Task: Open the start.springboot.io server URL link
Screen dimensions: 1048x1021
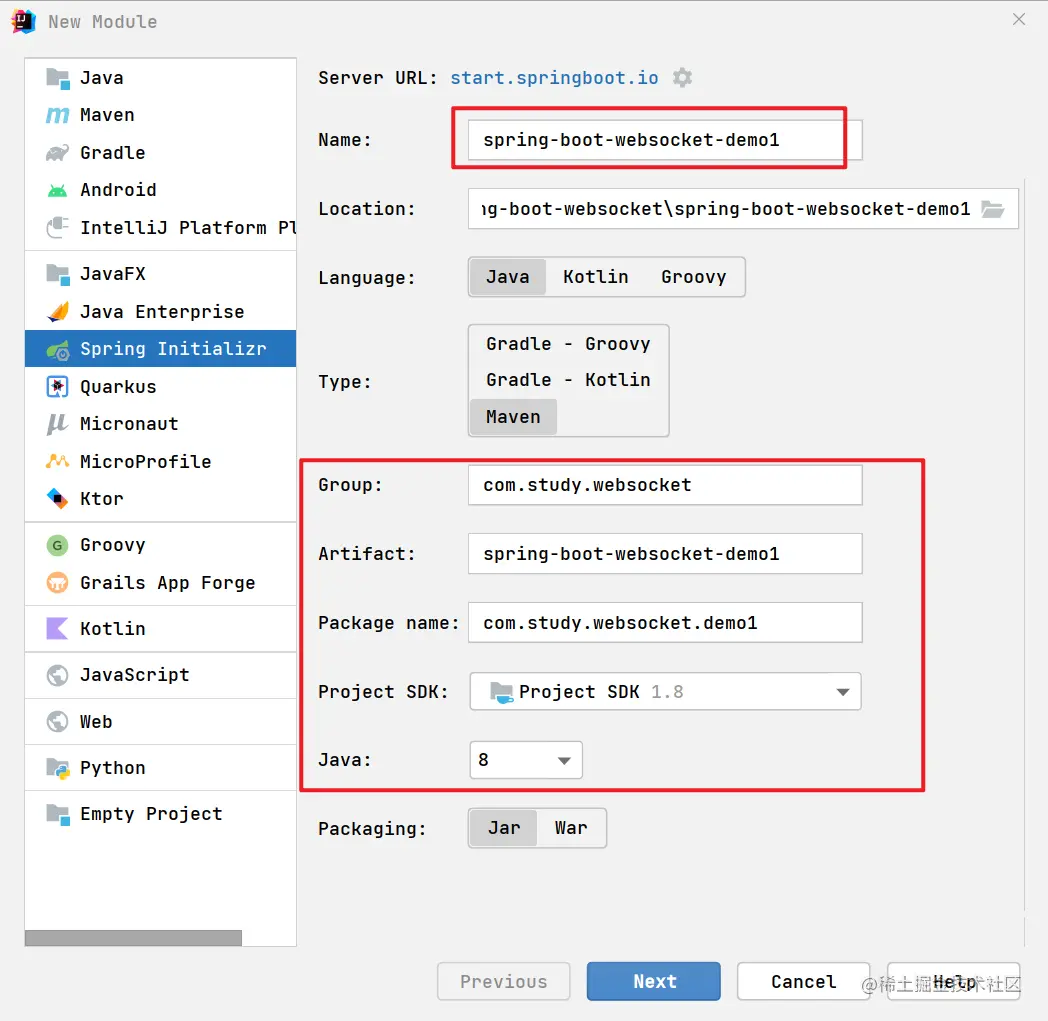Action: [x=554, y=78]
